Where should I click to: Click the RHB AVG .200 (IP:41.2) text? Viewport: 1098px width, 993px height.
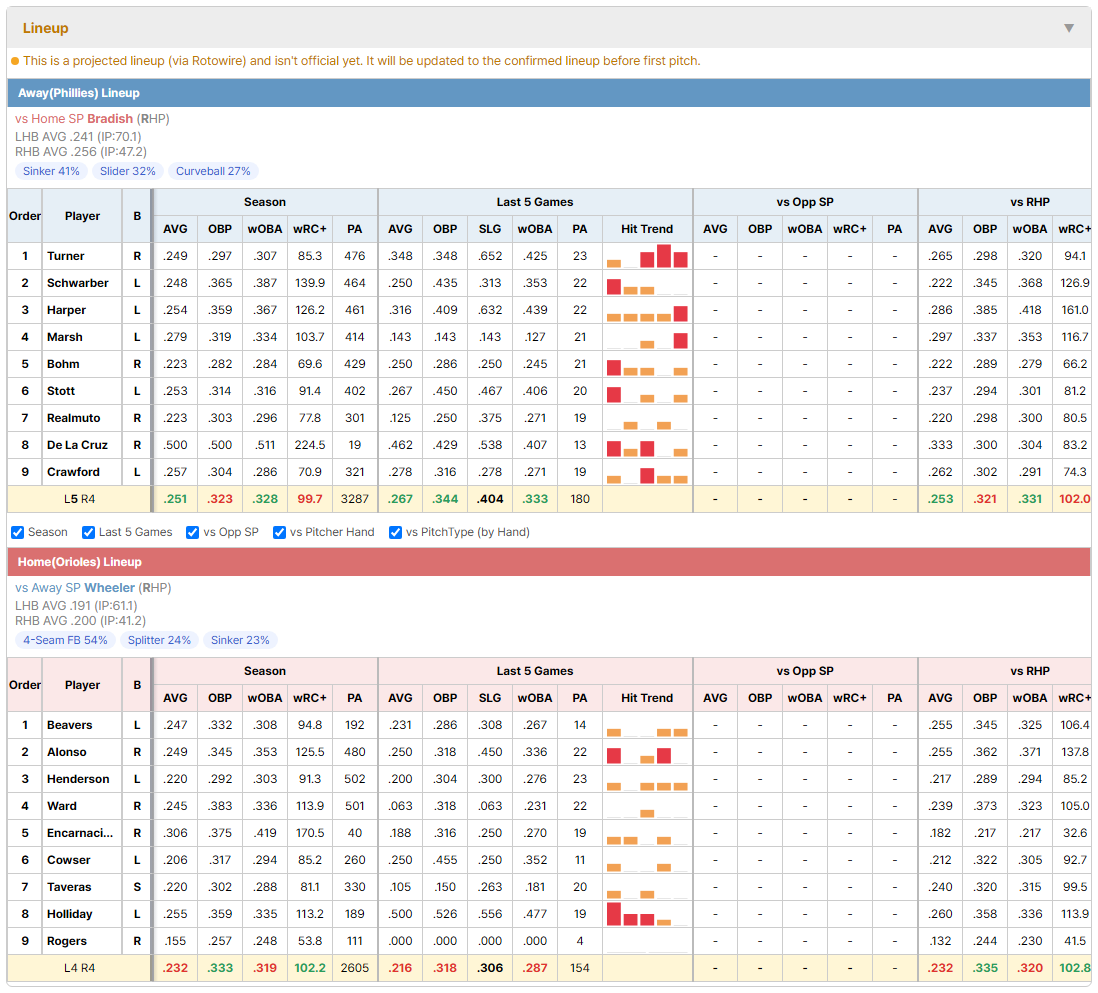coord(81,620)
